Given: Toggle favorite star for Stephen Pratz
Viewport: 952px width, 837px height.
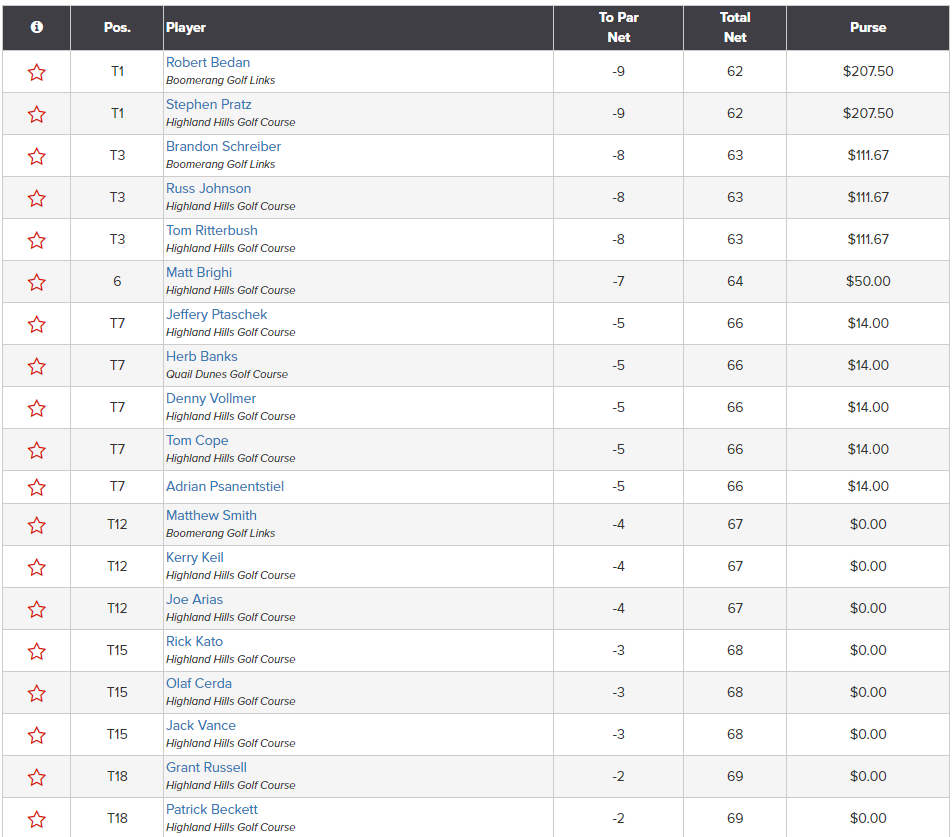Looking at the screenshot, I should 37,114.
